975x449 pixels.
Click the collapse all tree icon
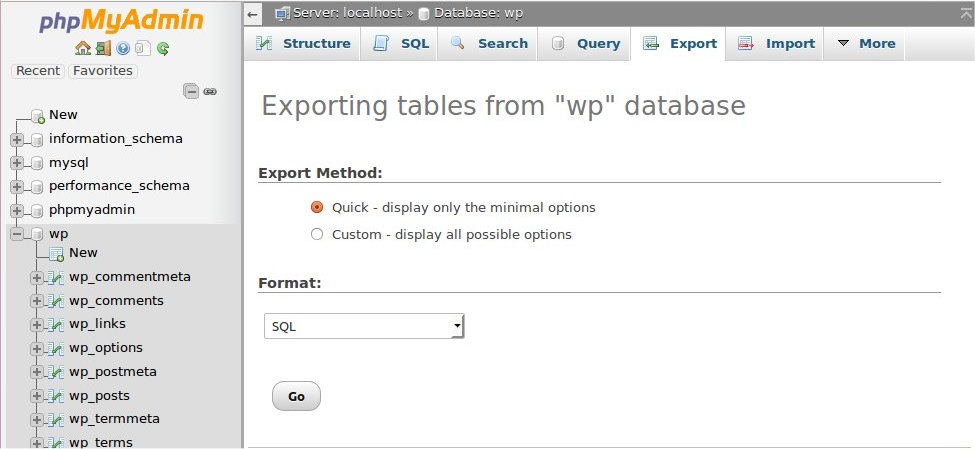(x=190, y=91)
